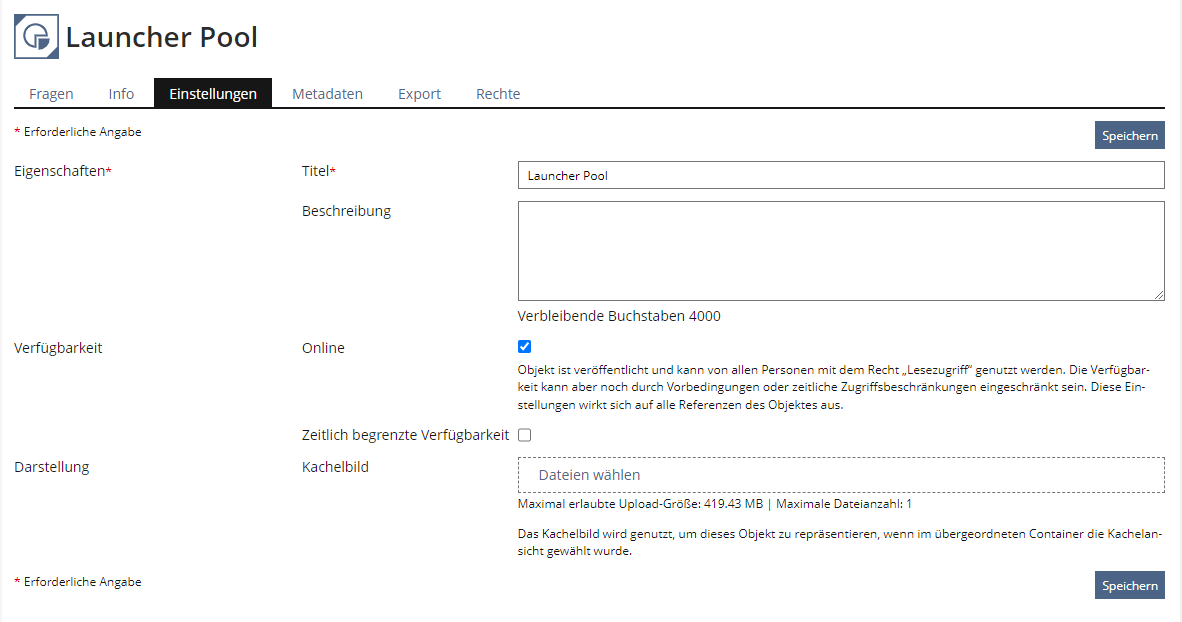Click the Titel field label
This screenshot has height=622, width=1182.
pyautogui.click(x=318, y=171)
